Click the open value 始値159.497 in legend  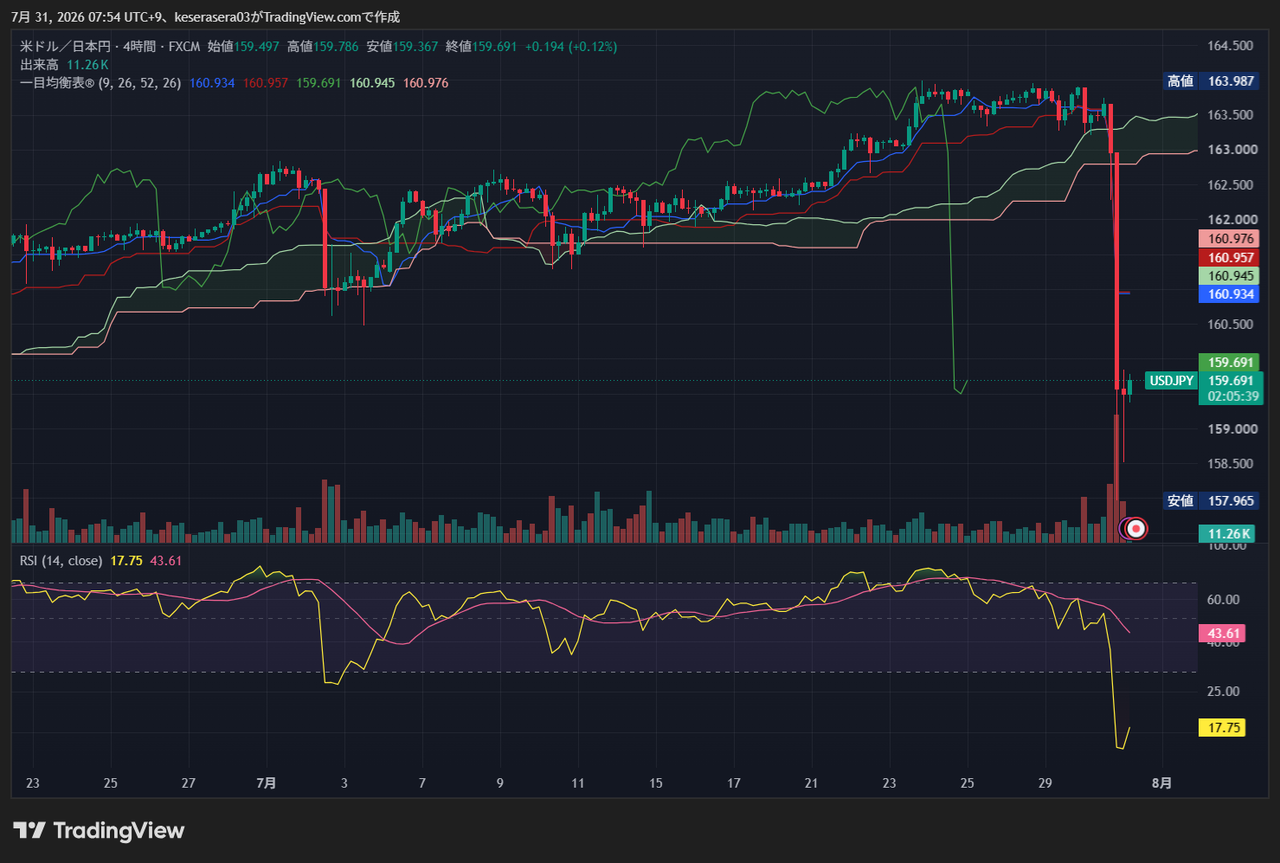pos(243,47)
